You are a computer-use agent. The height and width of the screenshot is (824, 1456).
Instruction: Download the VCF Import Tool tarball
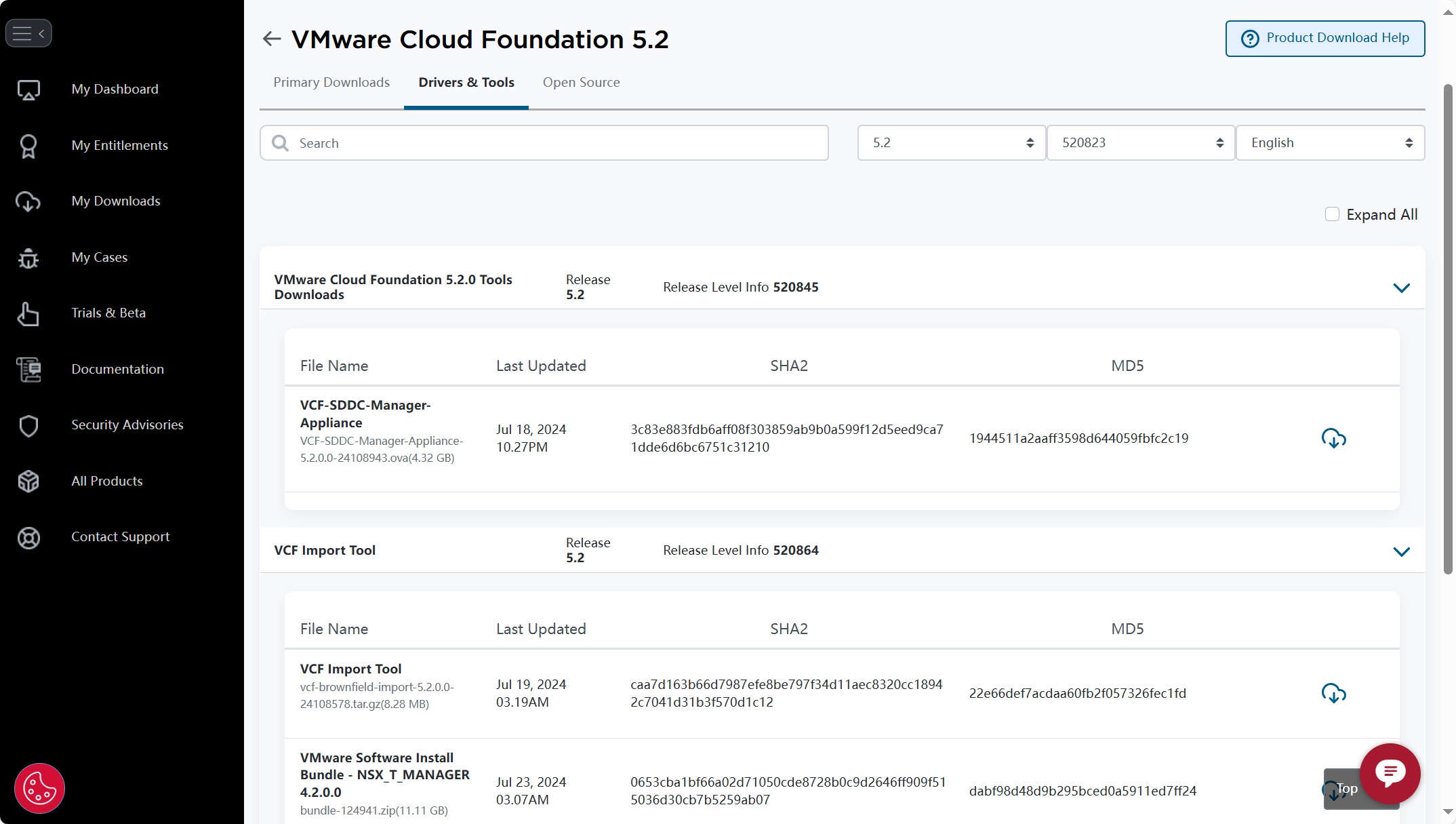point(1333,693)
